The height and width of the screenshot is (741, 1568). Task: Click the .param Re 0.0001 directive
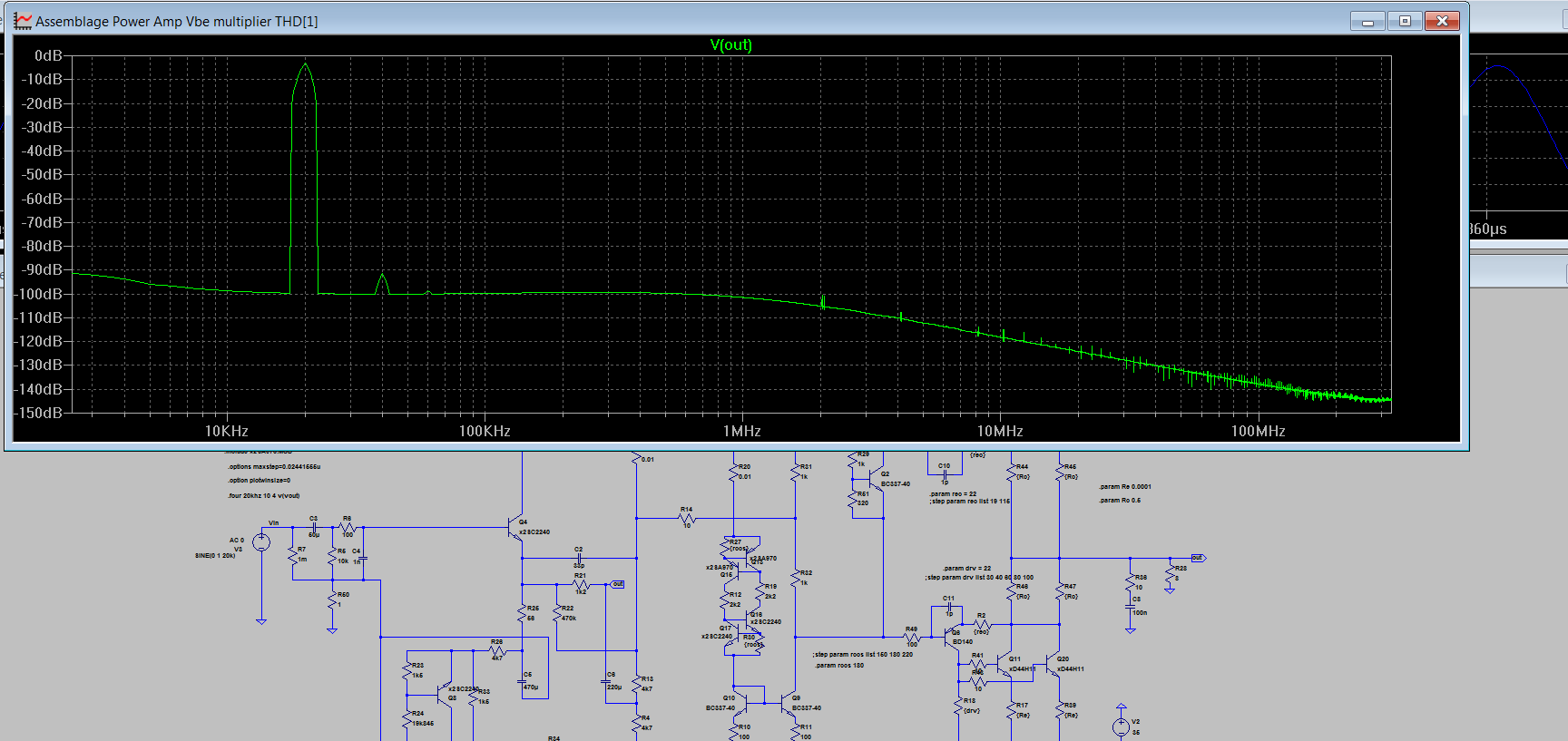tap(1125, 487)
